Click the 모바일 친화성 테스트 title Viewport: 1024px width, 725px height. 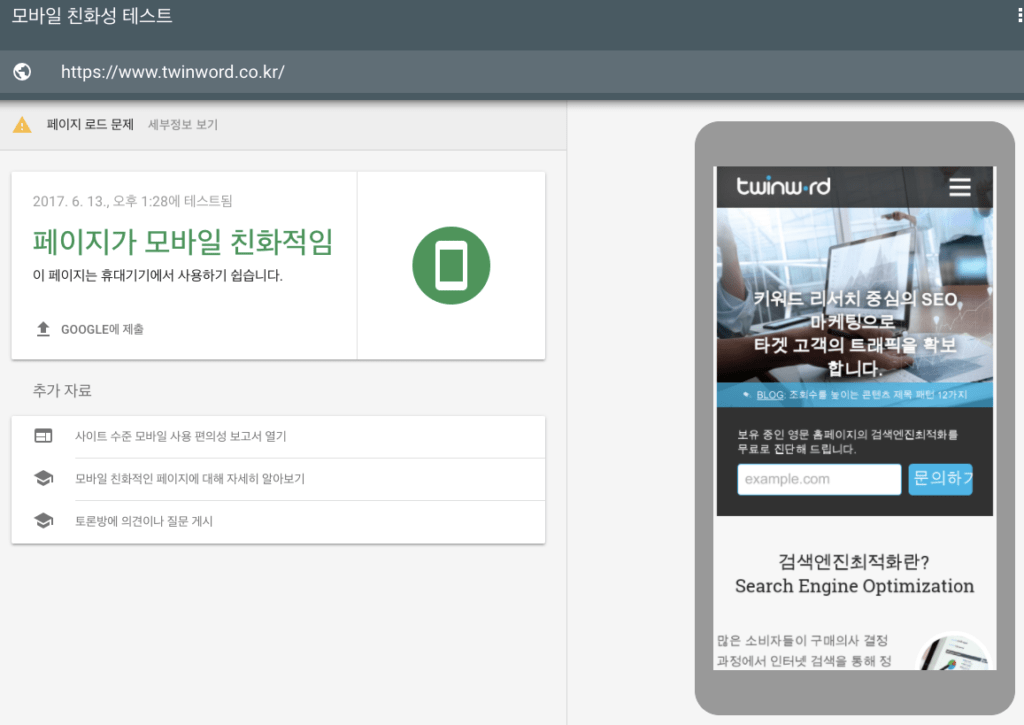click(92, 16)
